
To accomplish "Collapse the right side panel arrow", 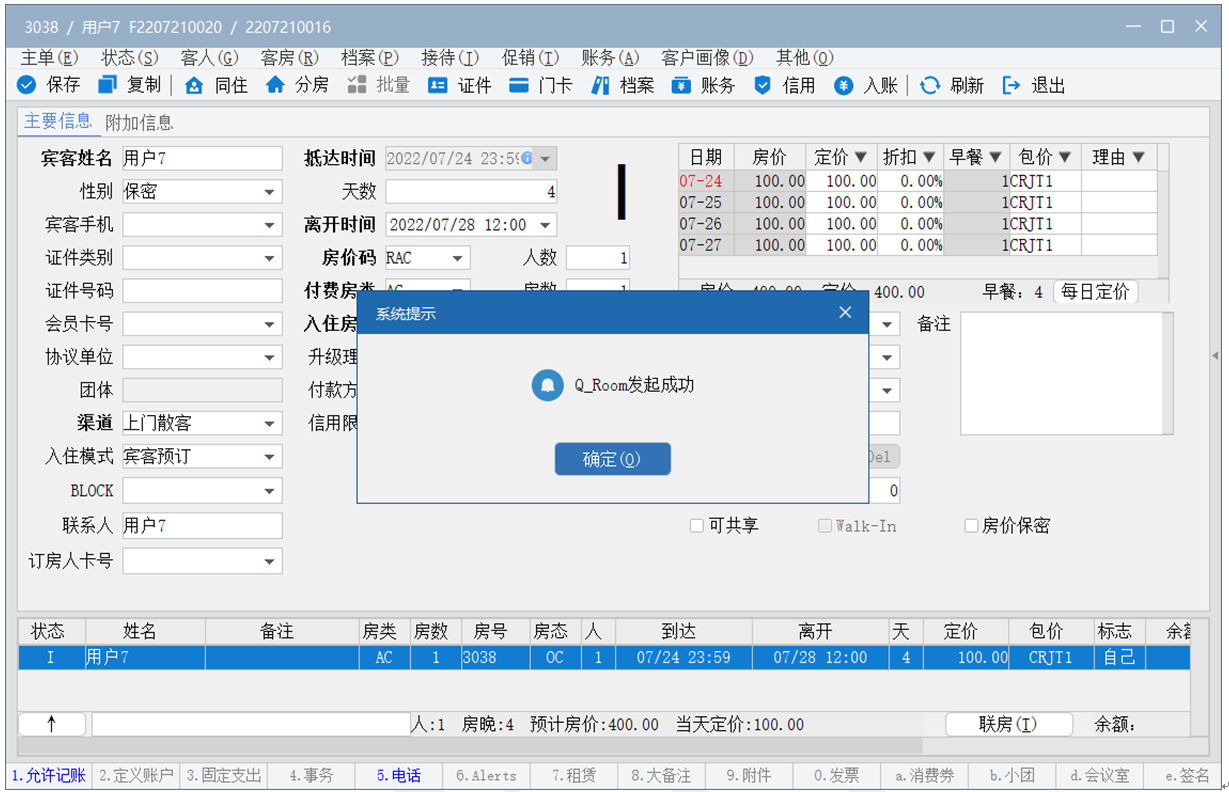I will click(1215, 355).
